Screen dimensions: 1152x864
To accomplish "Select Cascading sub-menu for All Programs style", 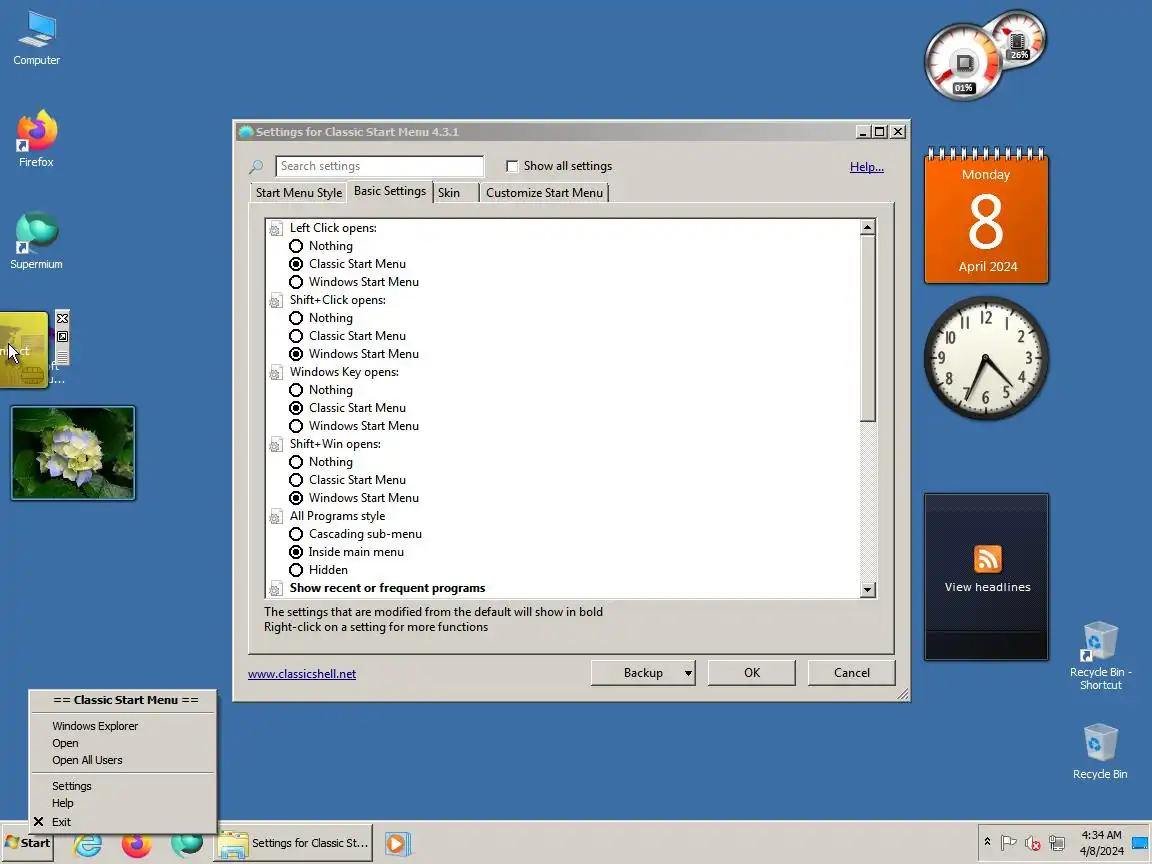I will point(296,534).
